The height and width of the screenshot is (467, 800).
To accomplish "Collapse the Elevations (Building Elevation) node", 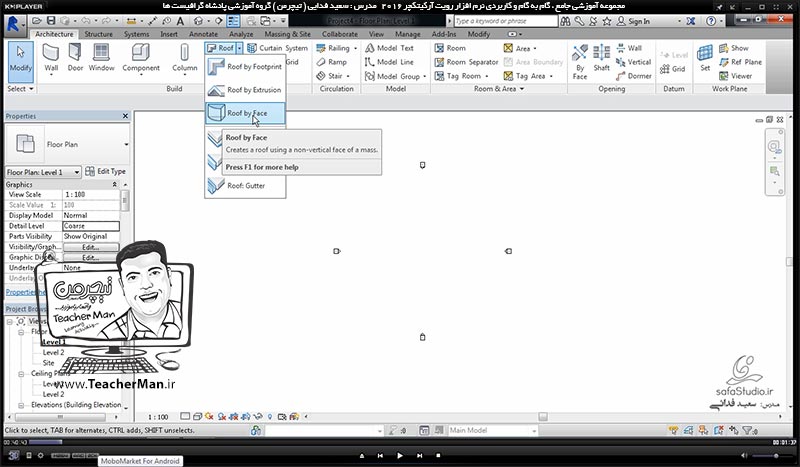I will [21, 405].
